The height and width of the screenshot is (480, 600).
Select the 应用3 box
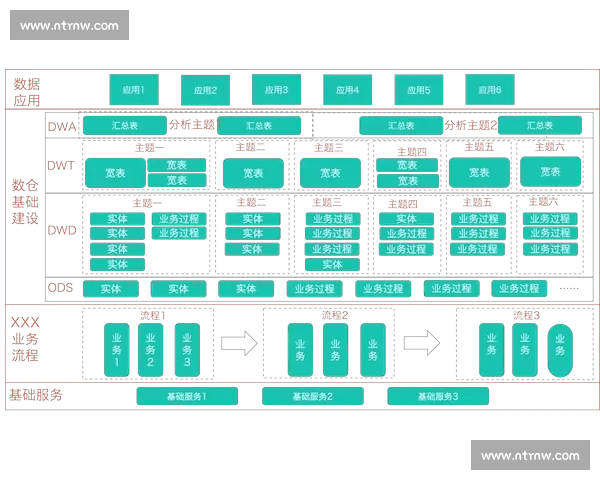tap(276, 90)
